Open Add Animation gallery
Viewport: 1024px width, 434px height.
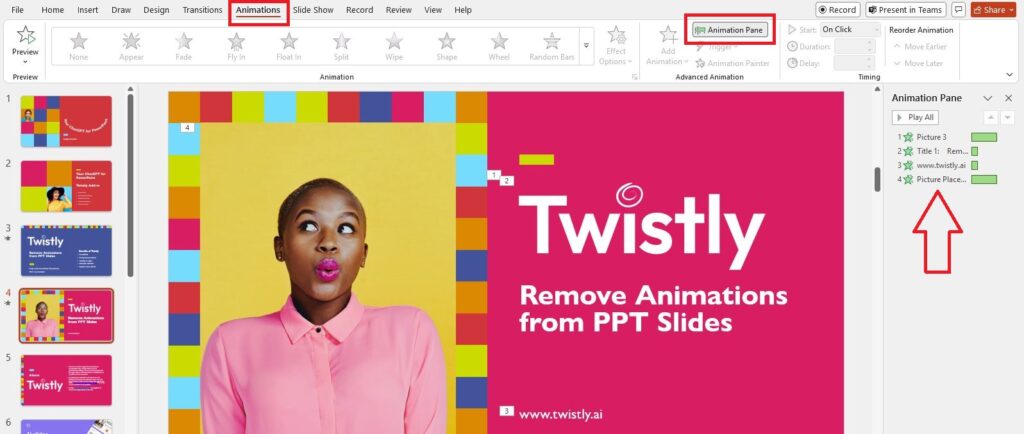point(667,46)
